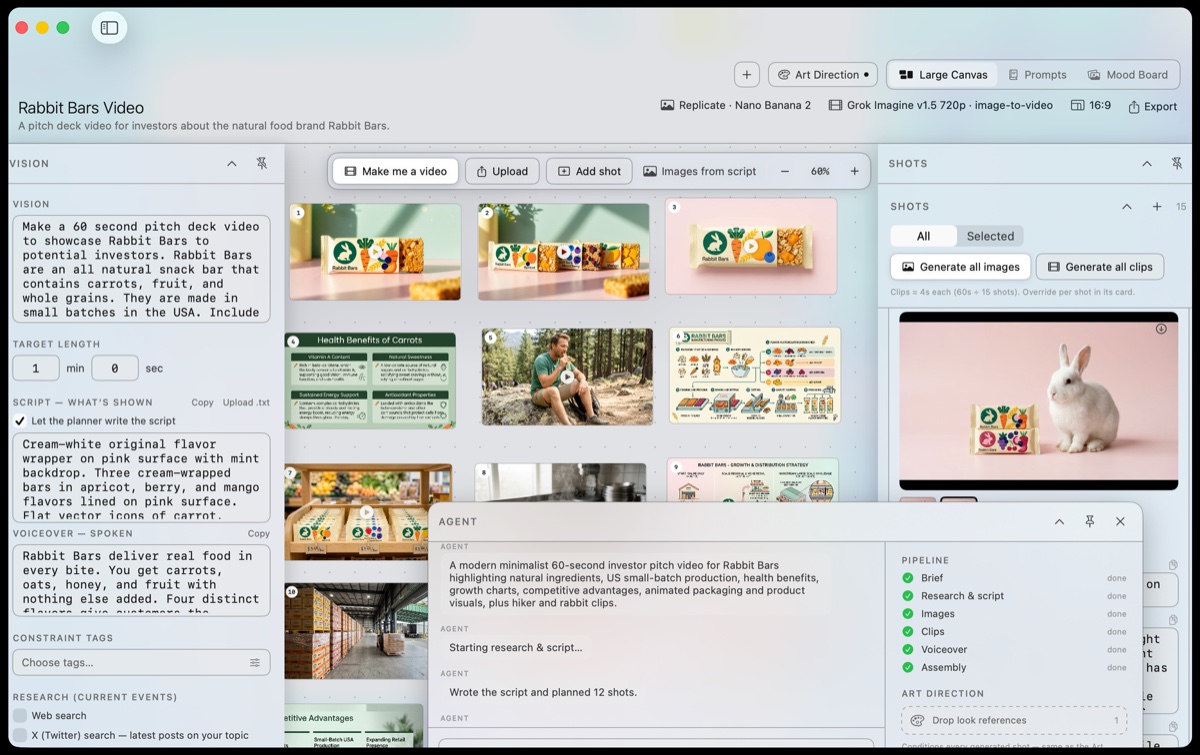Edit the target length seconds field

click(x=115, y=368)
